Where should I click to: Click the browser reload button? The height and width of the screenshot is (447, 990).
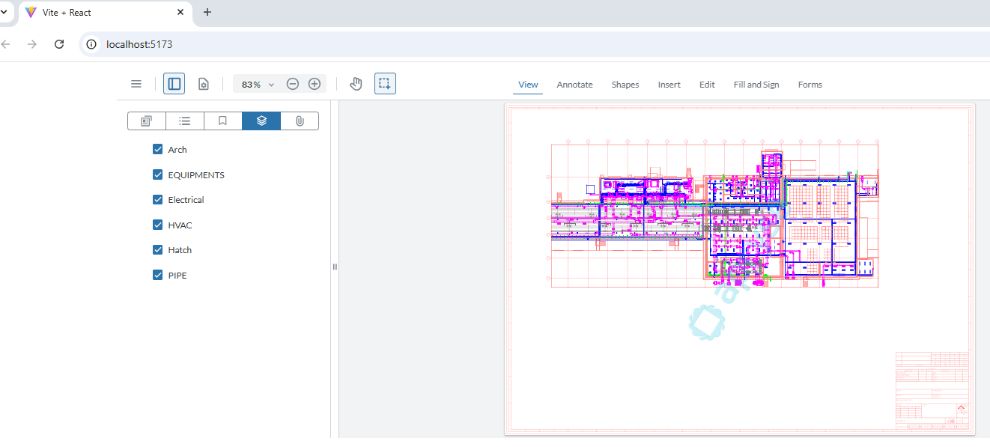coord(59,44)
